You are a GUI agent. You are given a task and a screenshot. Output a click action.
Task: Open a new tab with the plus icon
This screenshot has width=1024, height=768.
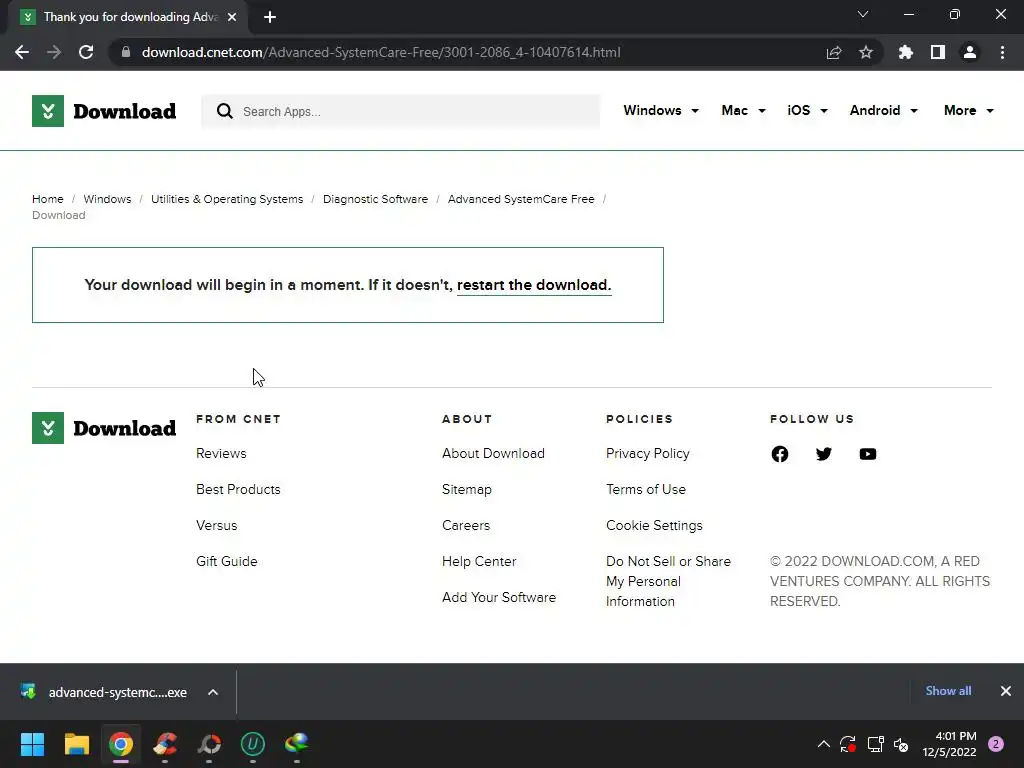coord(270,17)
